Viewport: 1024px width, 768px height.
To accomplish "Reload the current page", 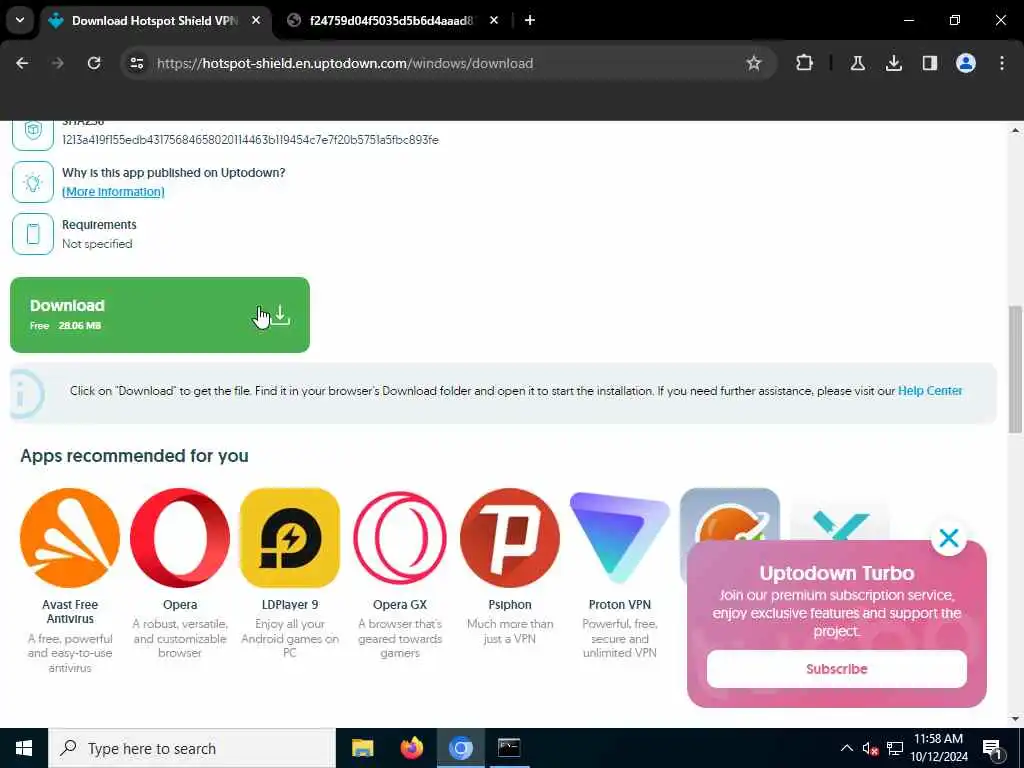I will point(94,63).
